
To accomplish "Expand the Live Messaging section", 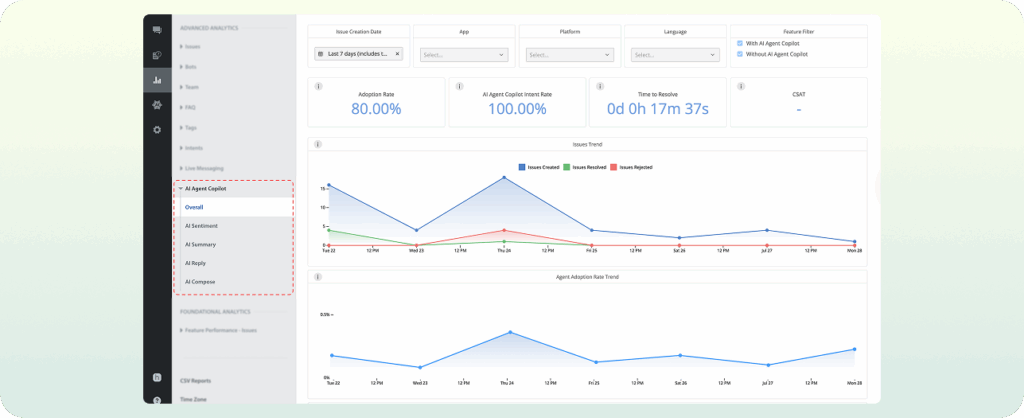I will click(x=201, y=168).
